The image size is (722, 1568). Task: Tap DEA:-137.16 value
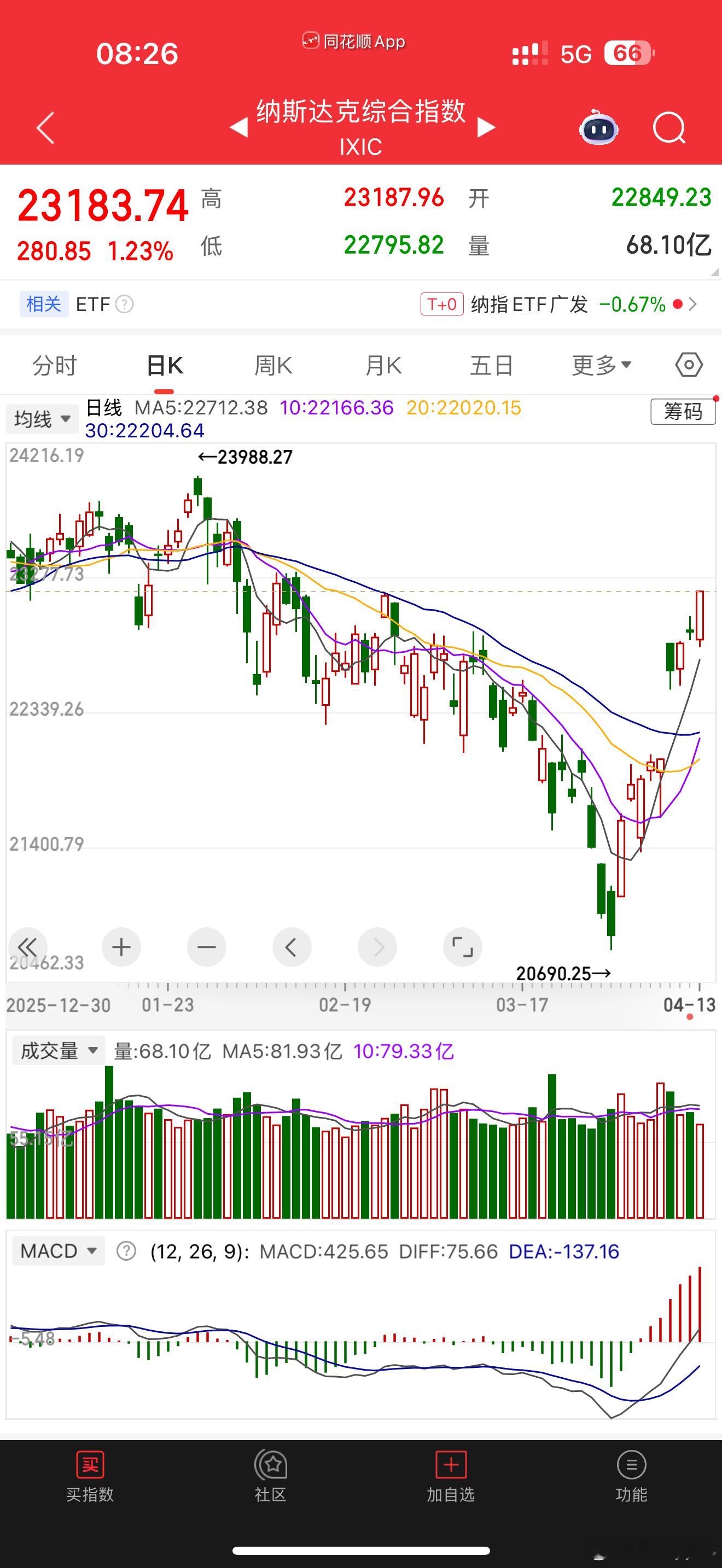tap(564, 1251)
